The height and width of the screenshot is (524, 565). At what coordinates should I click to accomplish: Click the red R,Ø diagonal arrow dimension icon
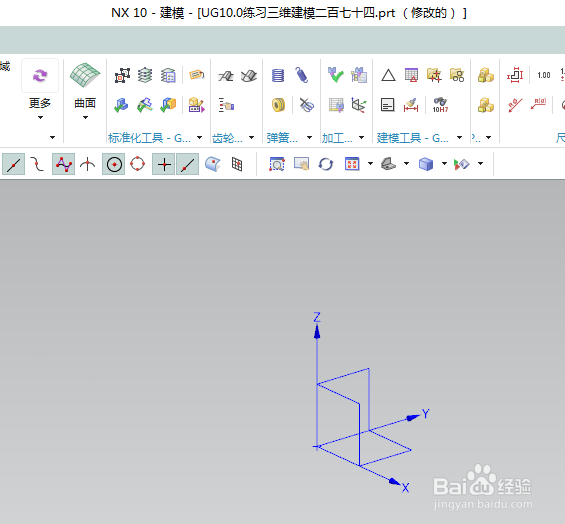pos(515,105)
